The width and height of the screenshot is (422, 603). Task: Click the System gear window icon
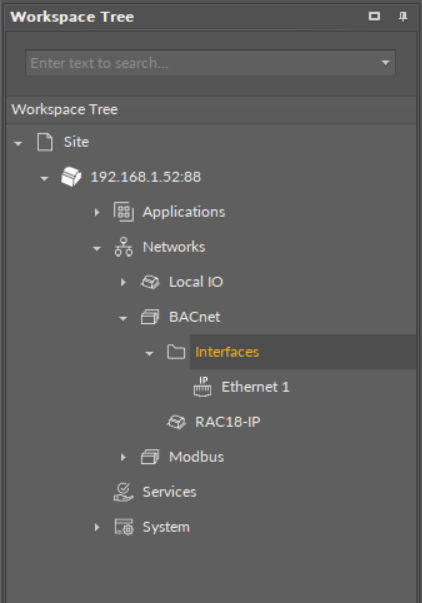[x=123, y=527]
